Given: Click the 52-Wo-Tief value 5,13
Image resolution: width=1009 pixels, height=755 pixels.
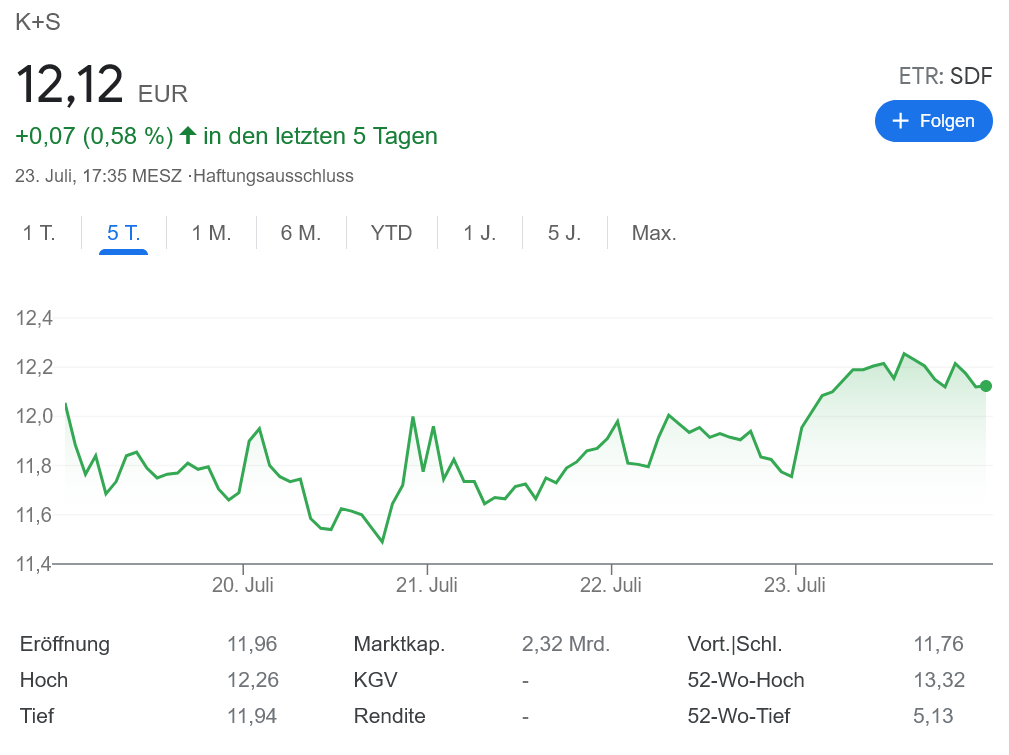Looking at the screenshot, I should click(933, 716).
